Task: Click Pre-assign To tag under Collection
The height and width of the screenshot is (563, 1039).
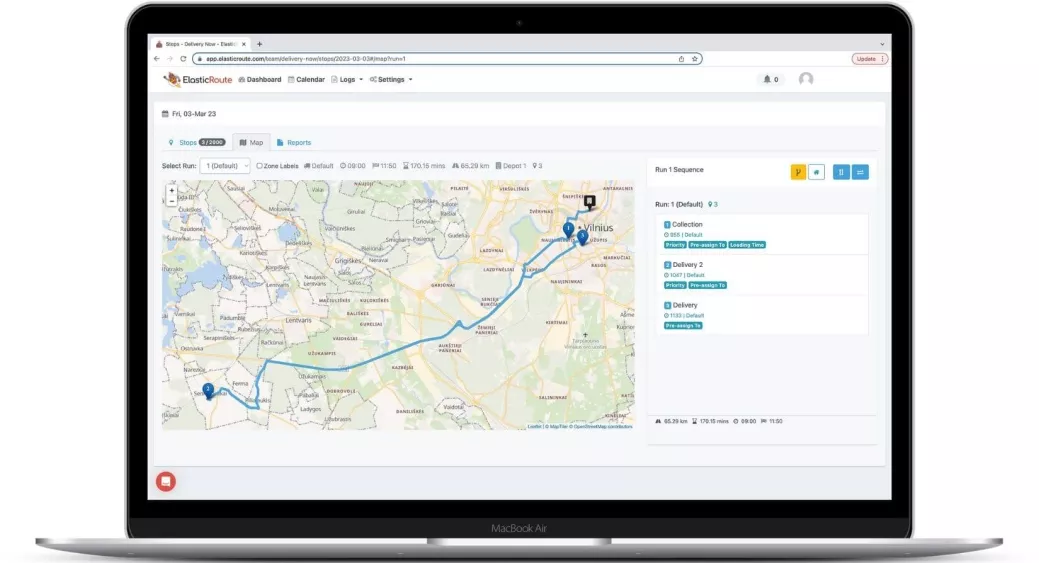Action: 707,245
